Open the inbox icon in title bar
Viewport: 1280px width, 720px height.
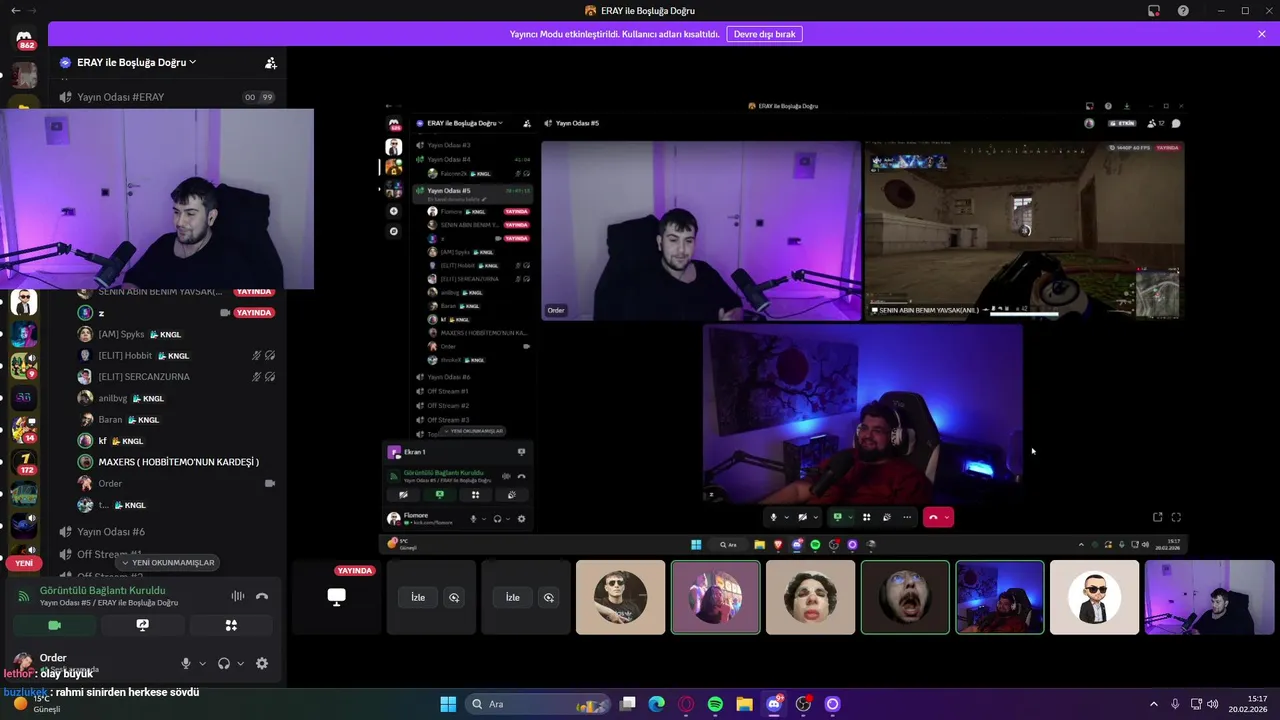point(1154,10)
